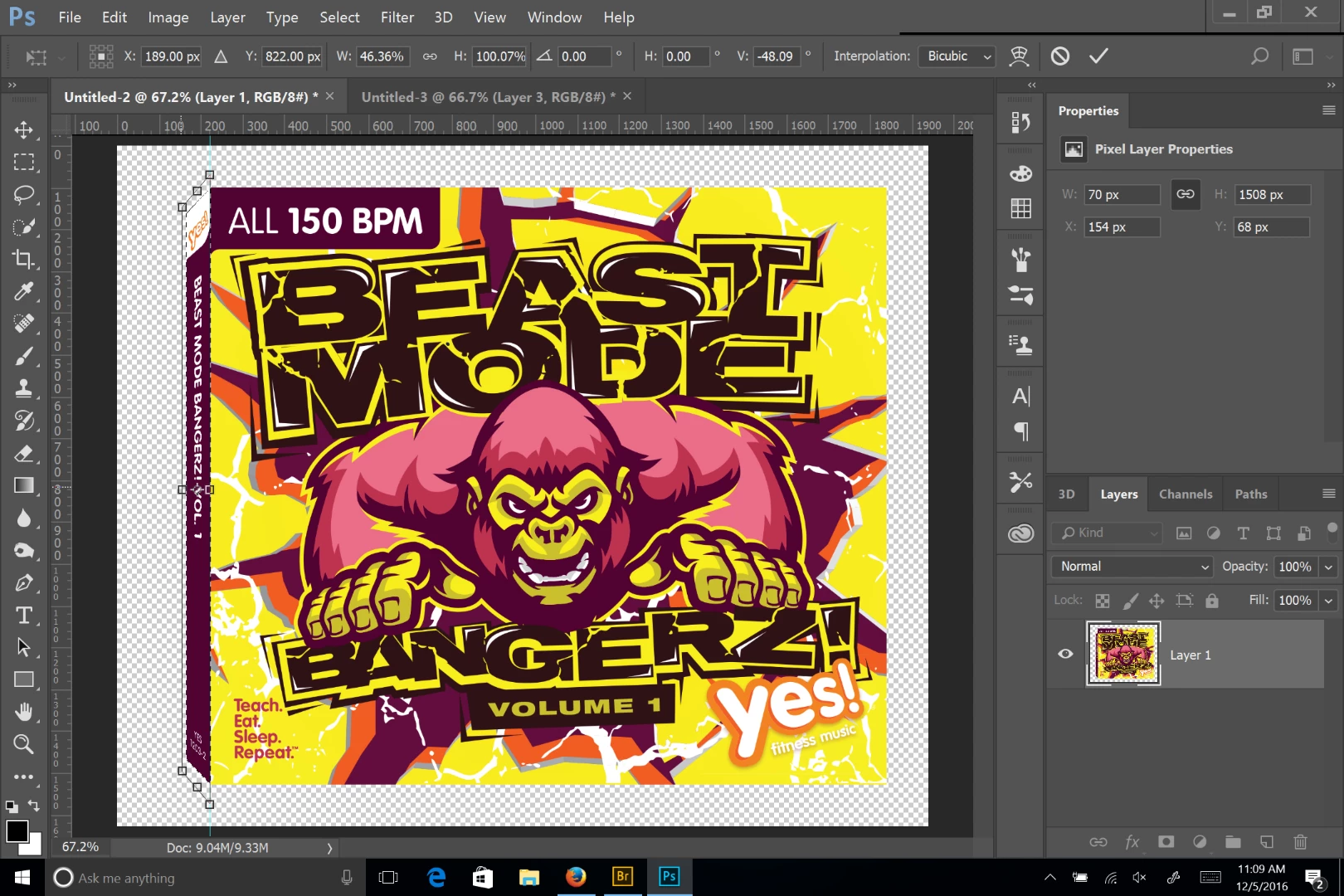The image size is (1344, 896).
Task: Select the Crop tool
Action: pos(23,260)
